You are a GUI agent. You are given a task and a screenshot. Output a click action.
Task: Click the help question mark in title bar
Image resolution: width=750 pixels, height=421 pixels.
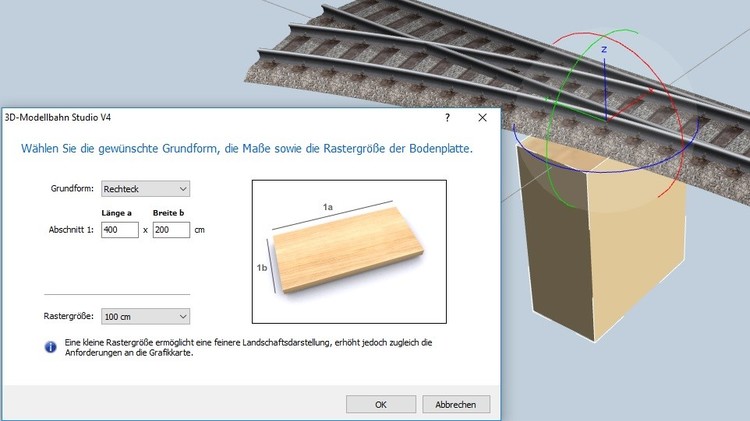(x=448, y=118)
